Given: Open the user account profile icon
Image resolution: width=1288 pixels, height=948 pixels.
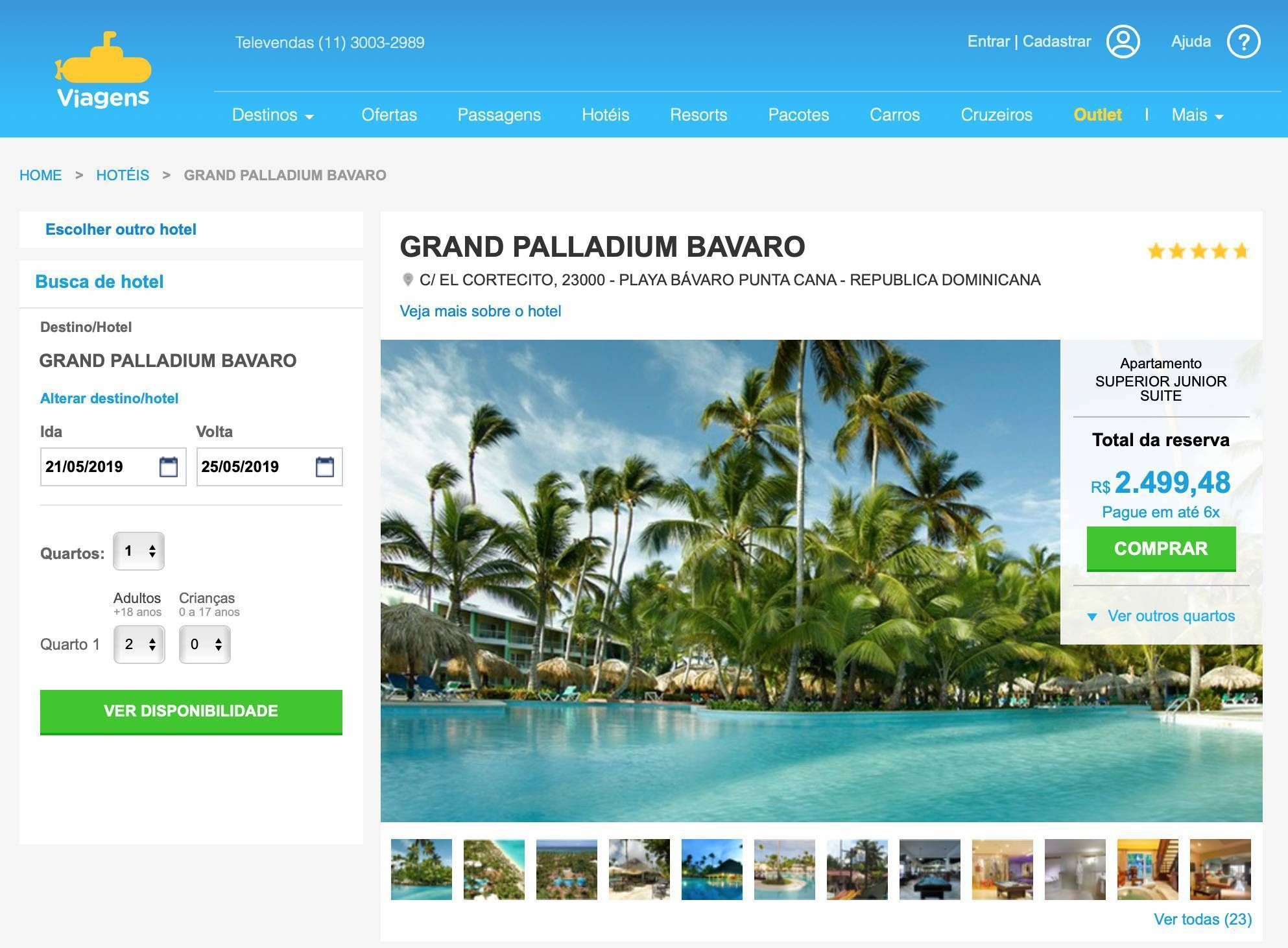Looking at the screenshot, I should coord(1123,41).
